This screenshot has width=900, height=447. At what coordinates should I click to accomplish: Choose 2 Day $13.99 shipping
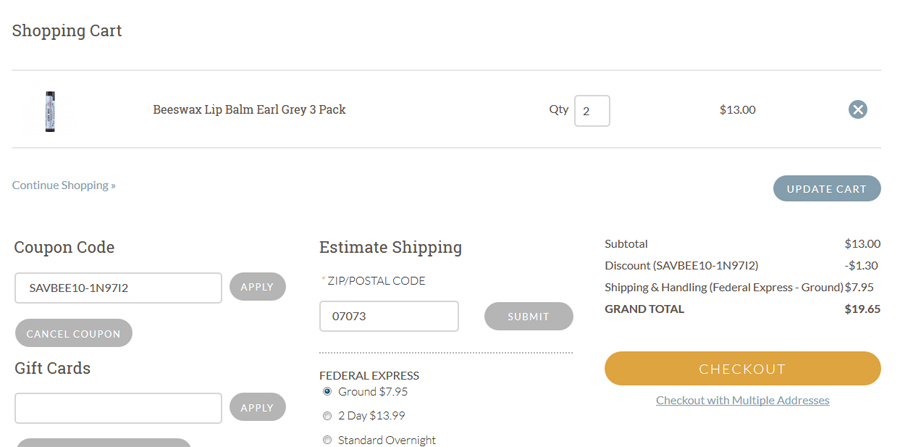click(327, 415)
